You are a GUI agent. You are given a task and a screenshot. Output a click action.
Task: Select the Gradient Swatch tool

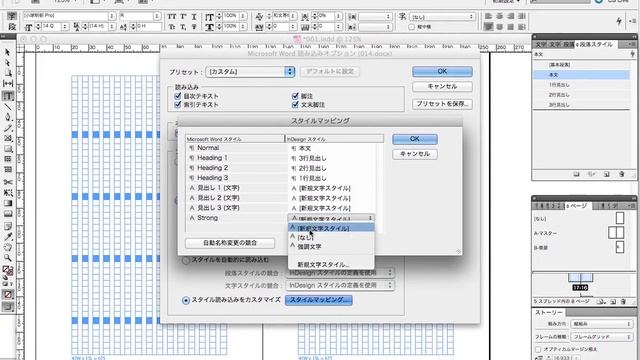coord(7,203)
